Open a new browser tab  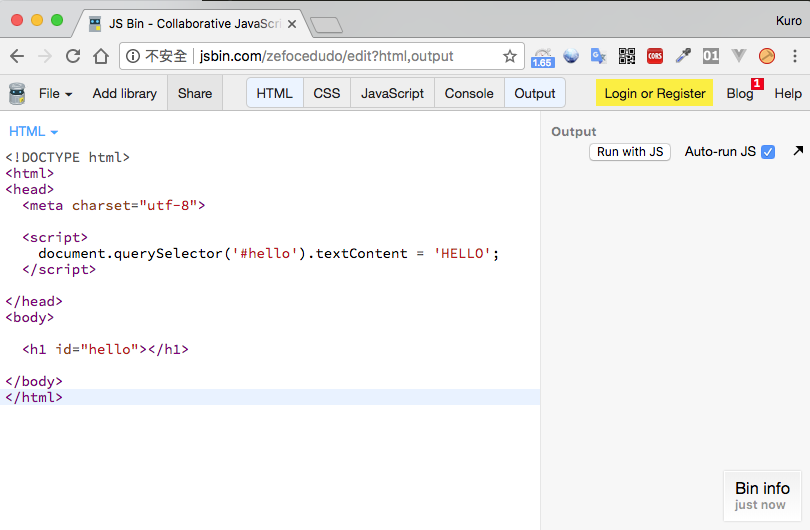click(x=326, y=25)
